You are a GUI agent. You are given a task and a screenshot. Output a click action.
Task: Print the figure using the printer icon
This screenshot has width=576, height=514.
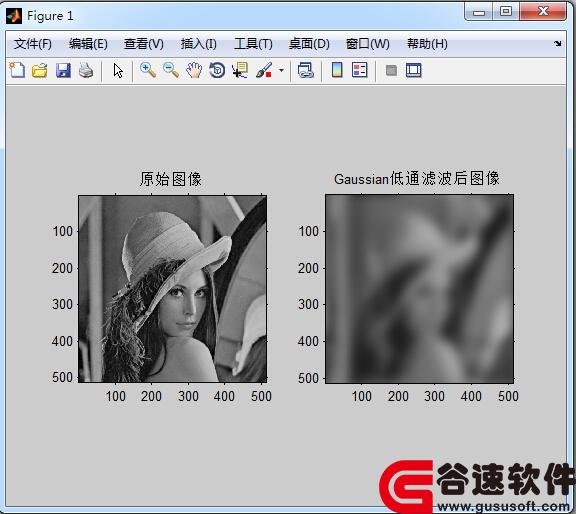86,70
